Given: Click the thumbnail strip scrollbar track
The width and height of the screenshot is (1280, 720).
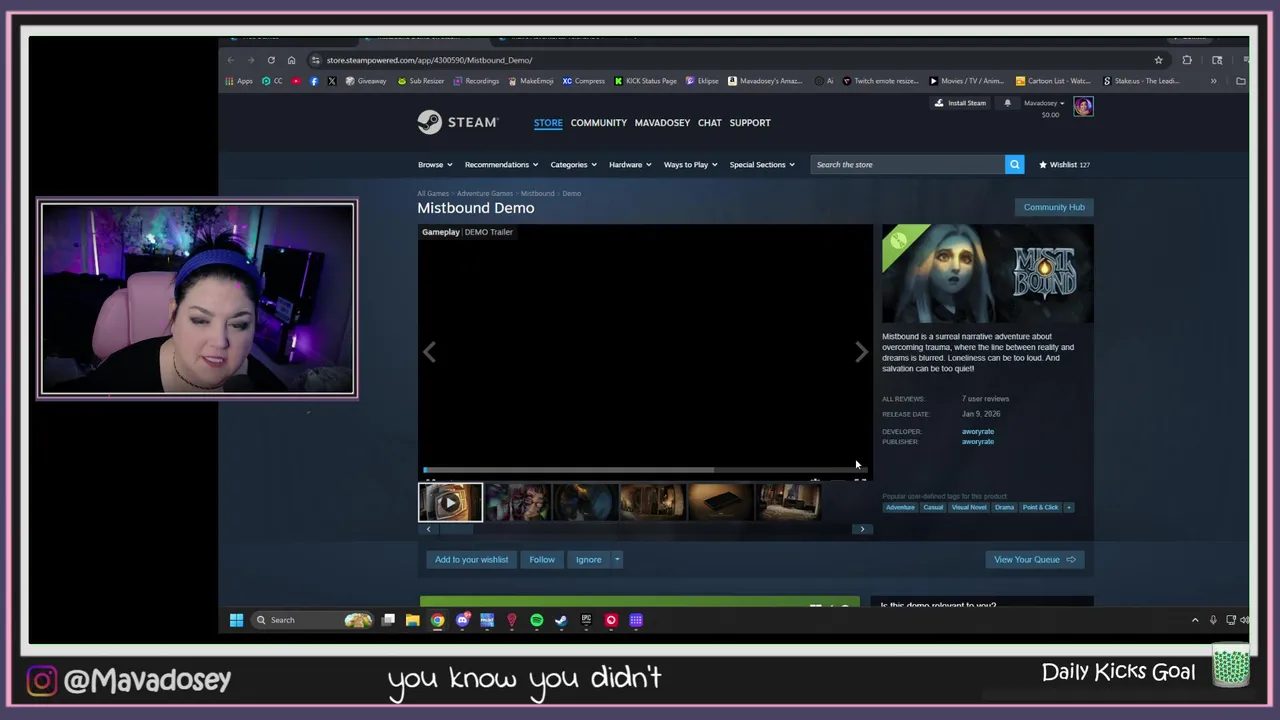Looking at the screenshot, I should pyautogui.click(x=645, y=529).
